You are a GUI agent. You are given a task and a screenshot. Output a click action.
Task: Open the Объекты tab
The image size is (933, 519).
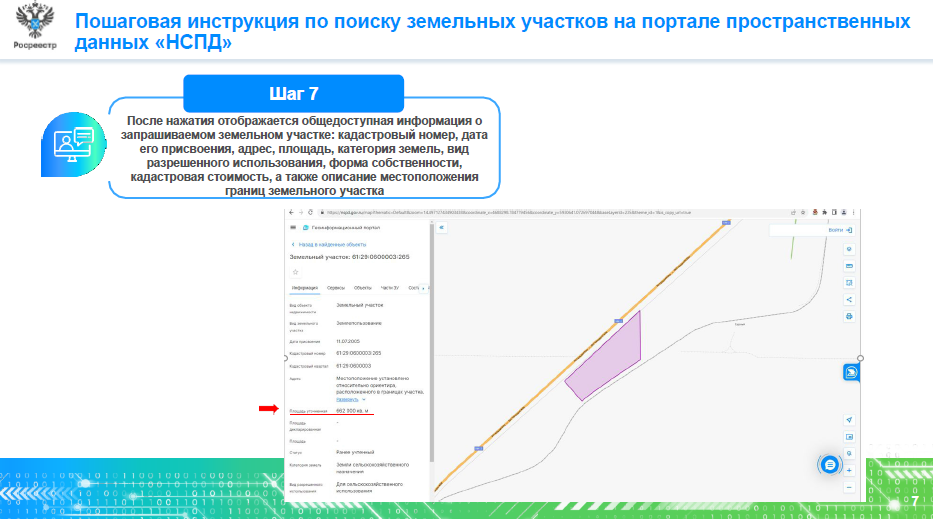362,288
